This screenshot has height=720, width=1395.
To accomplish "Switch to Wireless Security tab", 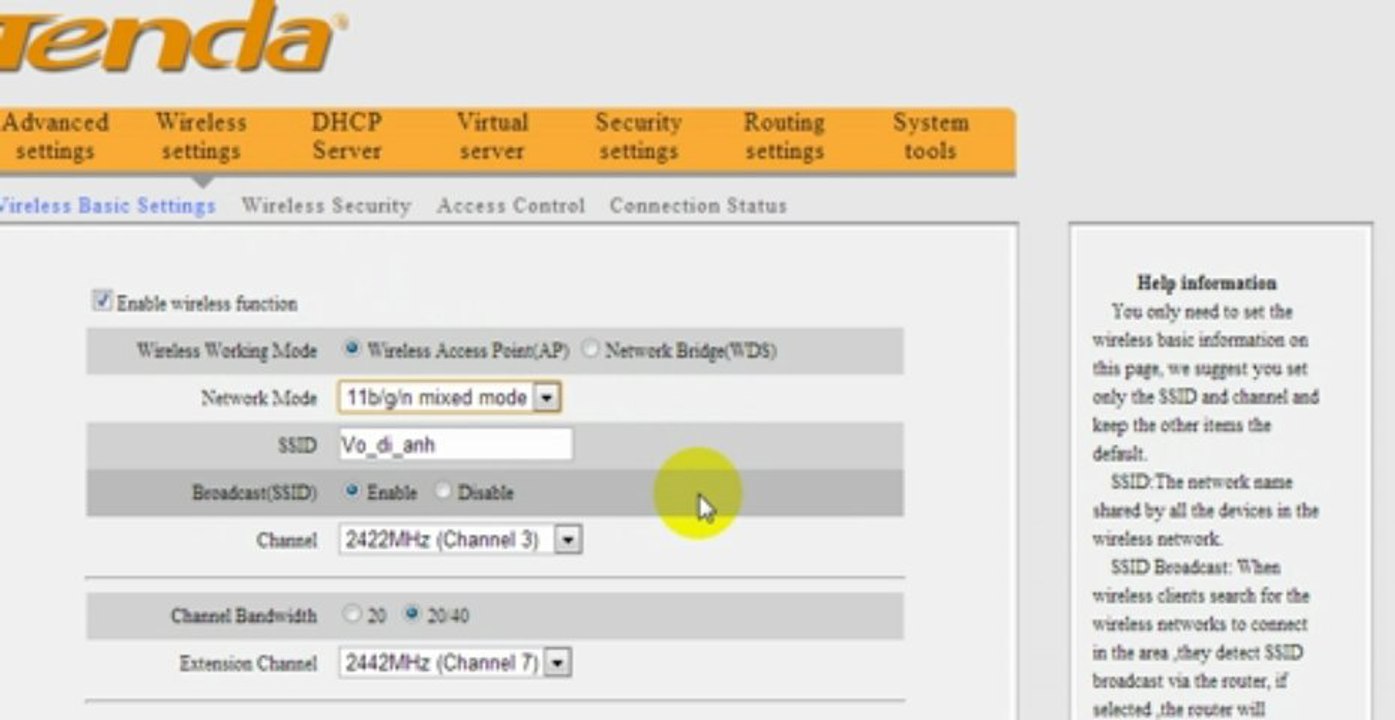I will pos(326,206).
